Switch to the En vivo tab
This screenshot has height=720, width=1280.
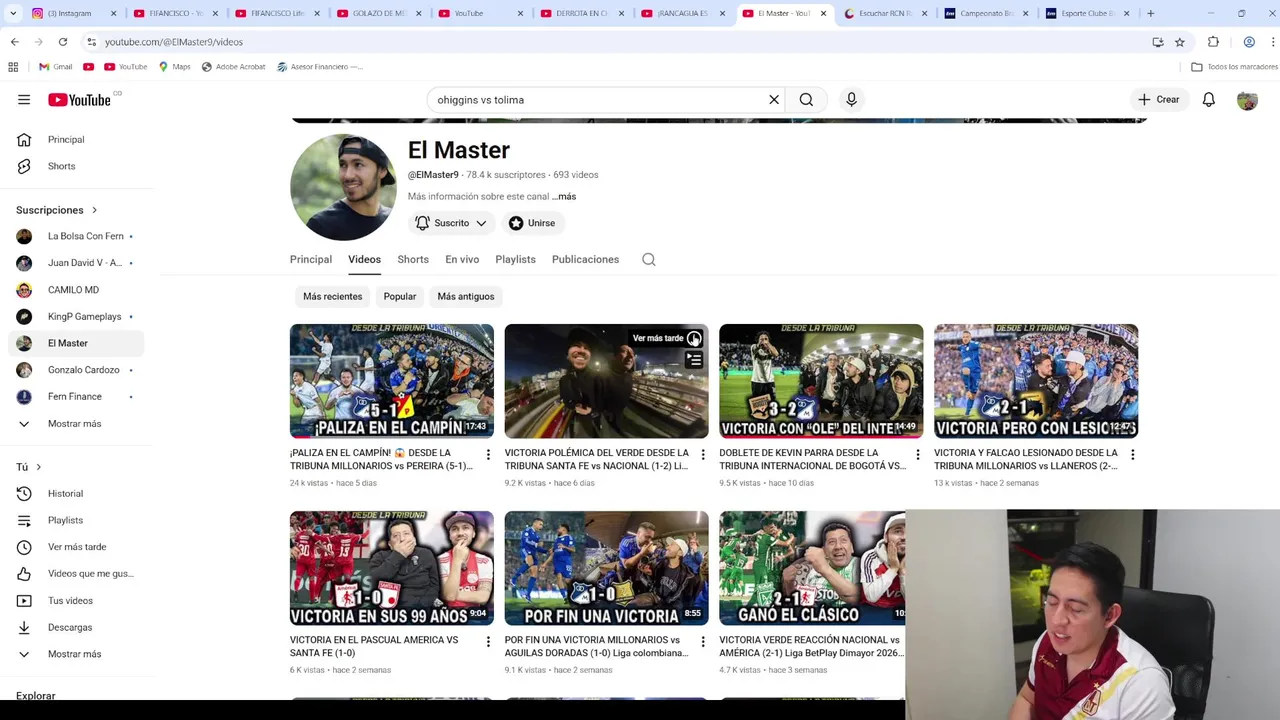click(x=462, y=260)
